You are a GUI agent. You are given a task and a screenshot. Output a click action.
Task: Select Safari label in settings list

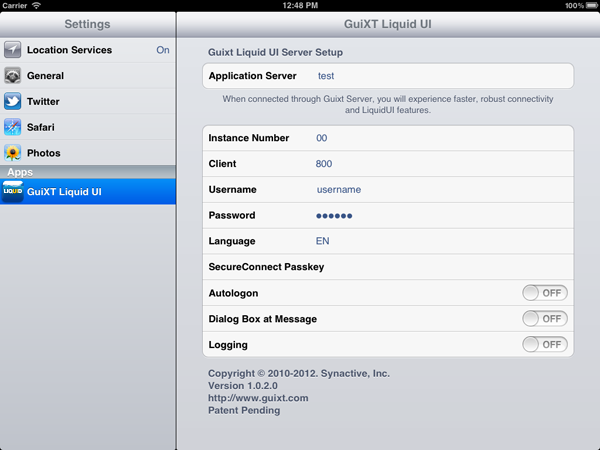tap(41, 127)
